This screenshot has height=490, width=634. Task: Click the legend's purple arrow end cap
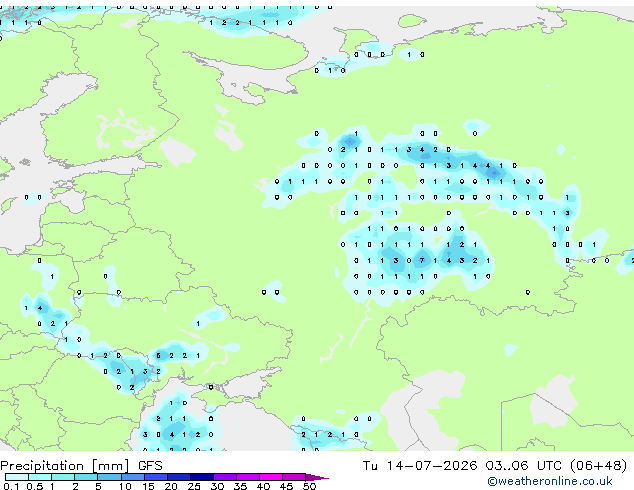point(317,477)
